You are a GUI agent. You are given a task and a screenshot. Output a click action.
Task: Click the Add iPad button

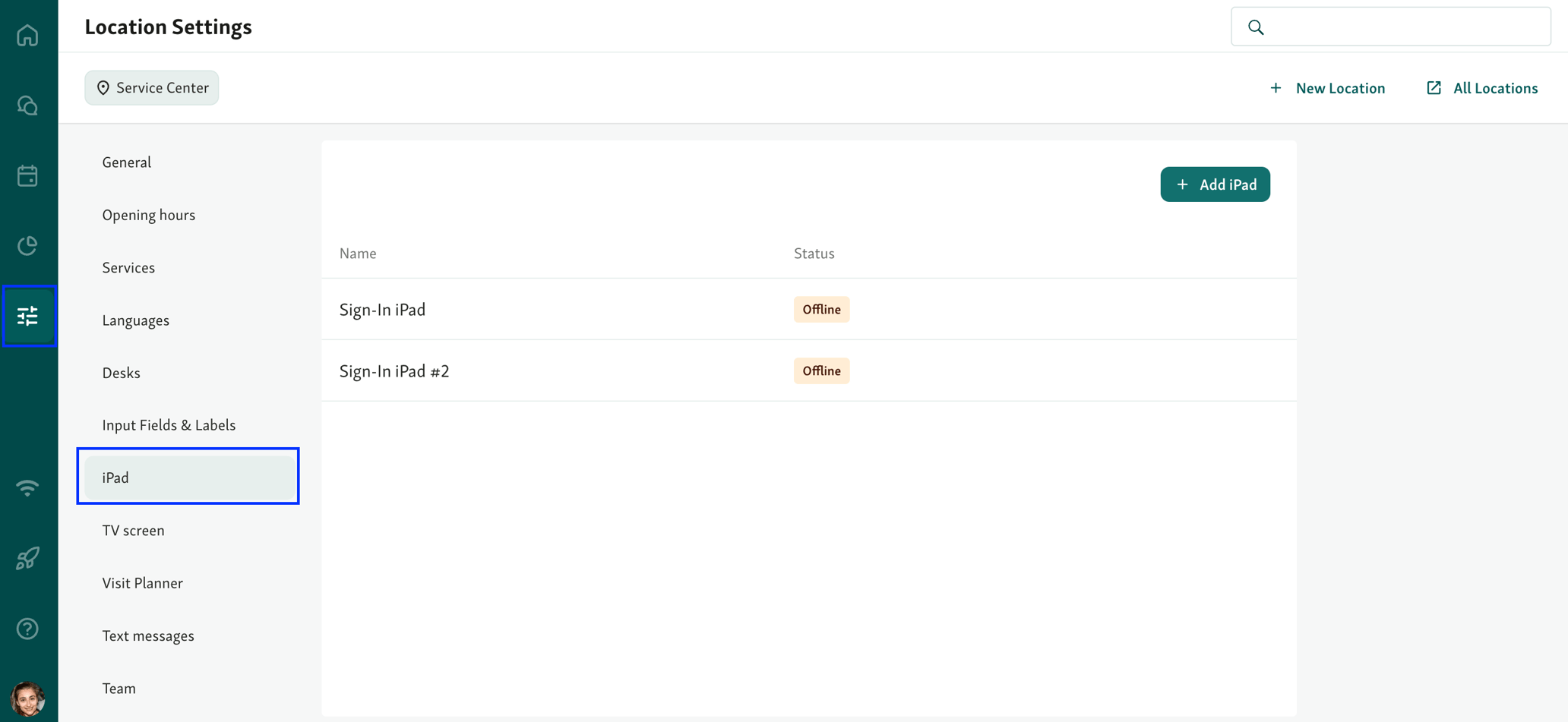[1215, 184]
